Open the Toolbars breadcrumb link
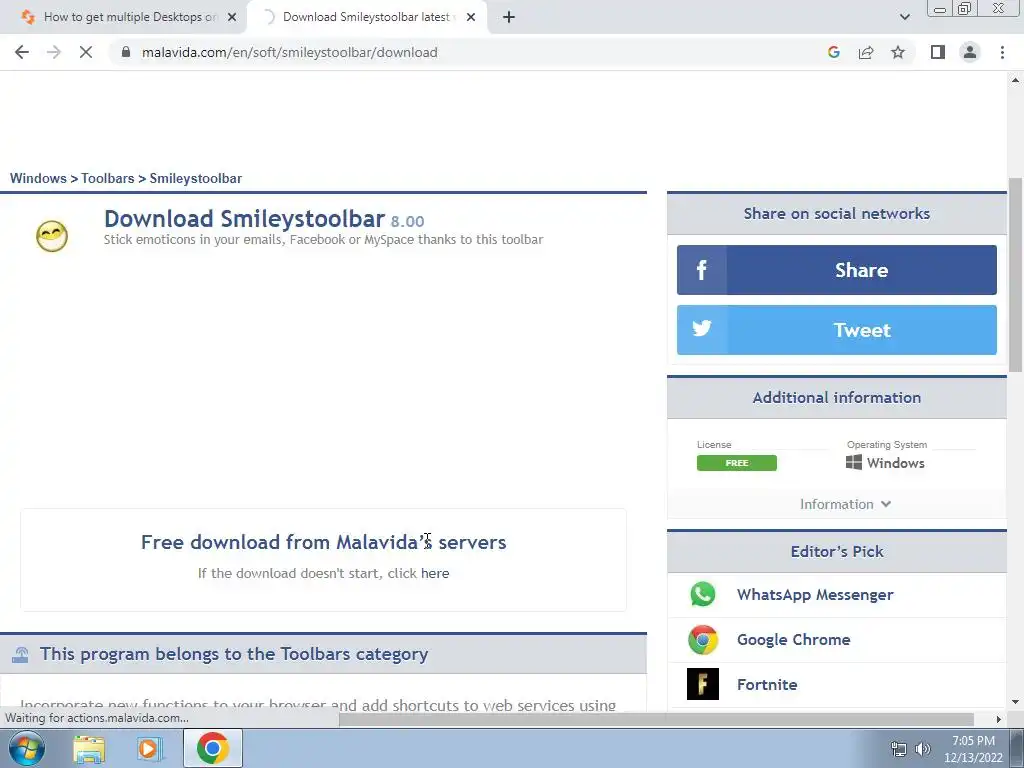Screen dimensions: 1024x768 tap(108, 178)
